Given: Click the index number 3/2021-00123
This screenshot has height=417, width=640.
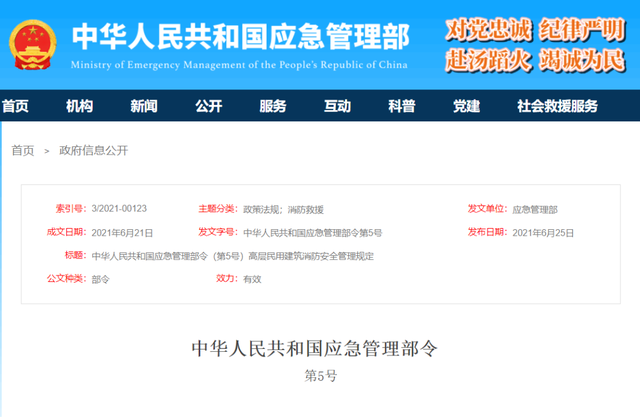Looking at the screenshot, I should click(119, 209).
